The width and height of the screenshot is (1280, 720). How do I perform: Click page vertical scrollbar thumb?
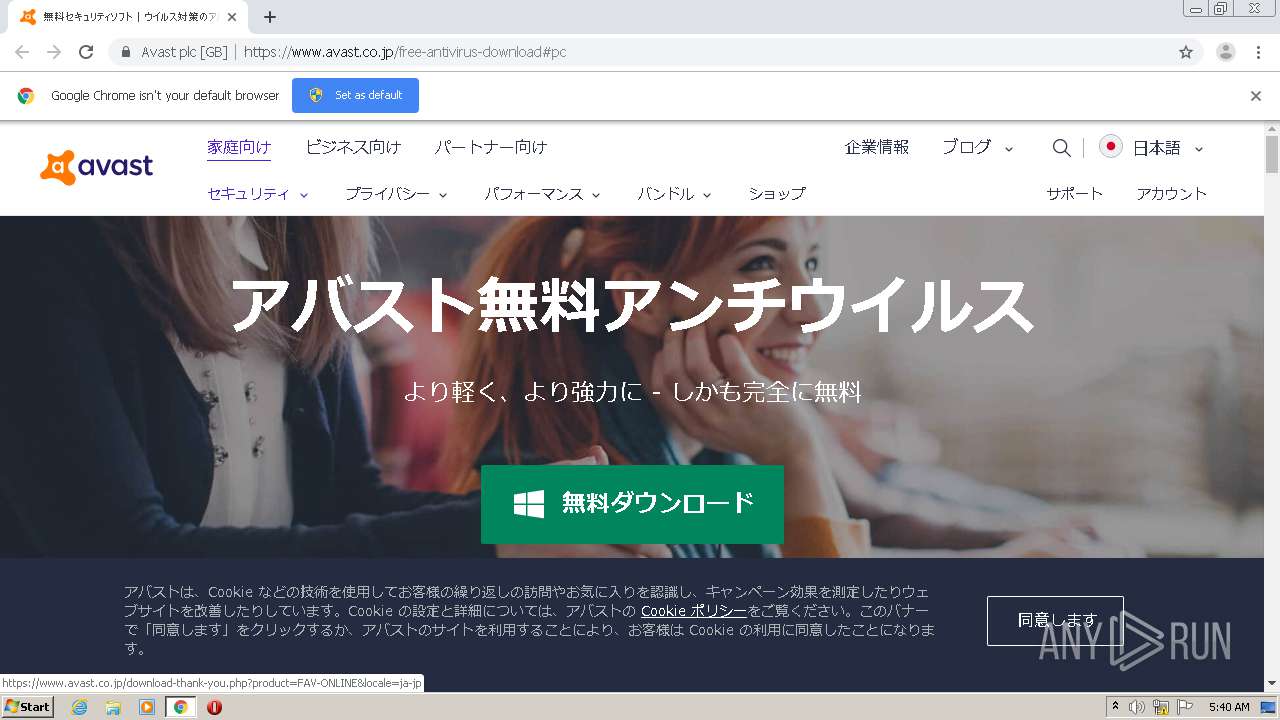point(1272,153)
